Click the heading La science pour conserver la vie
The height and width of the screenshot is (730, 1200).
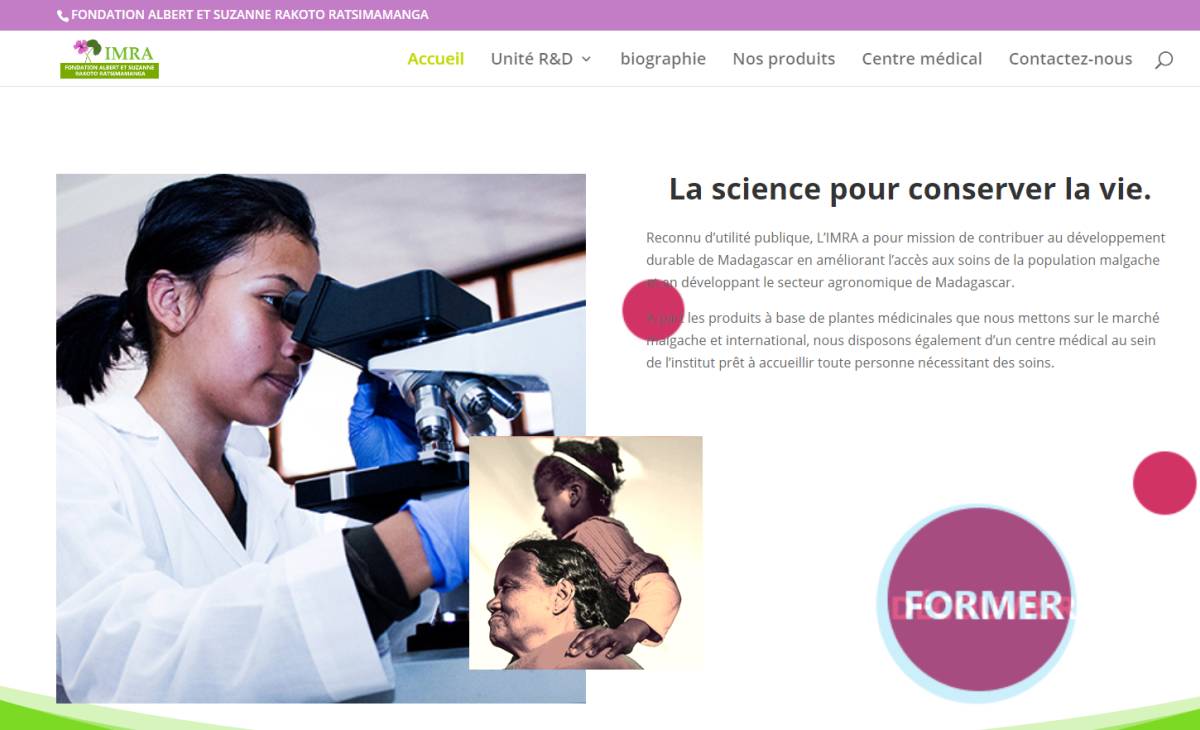(x=910, y=189)
